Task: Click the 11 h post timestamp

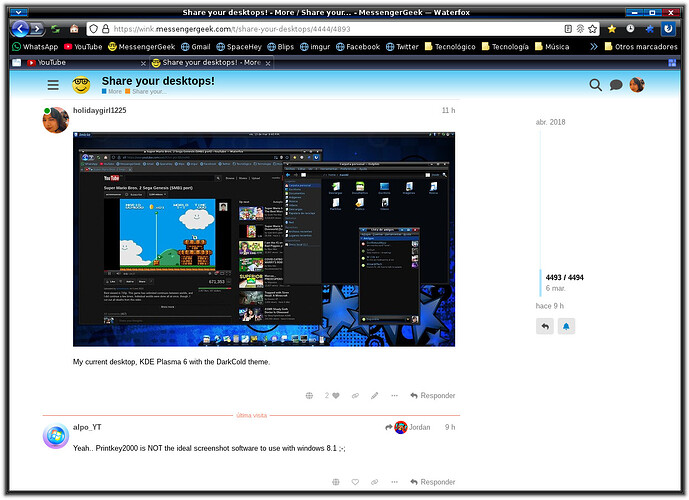Action: click(448, 111)
